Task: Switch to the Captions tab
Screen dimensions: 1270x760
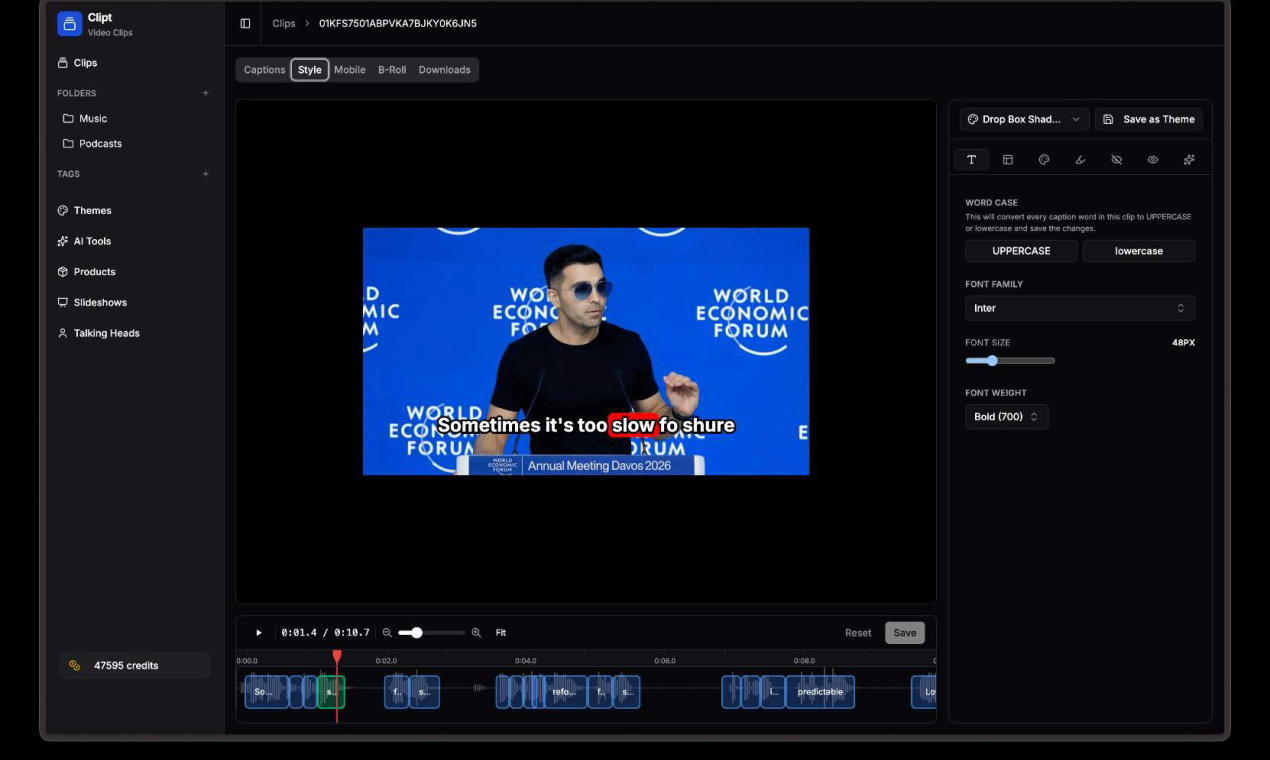Action: pos(264,70)
